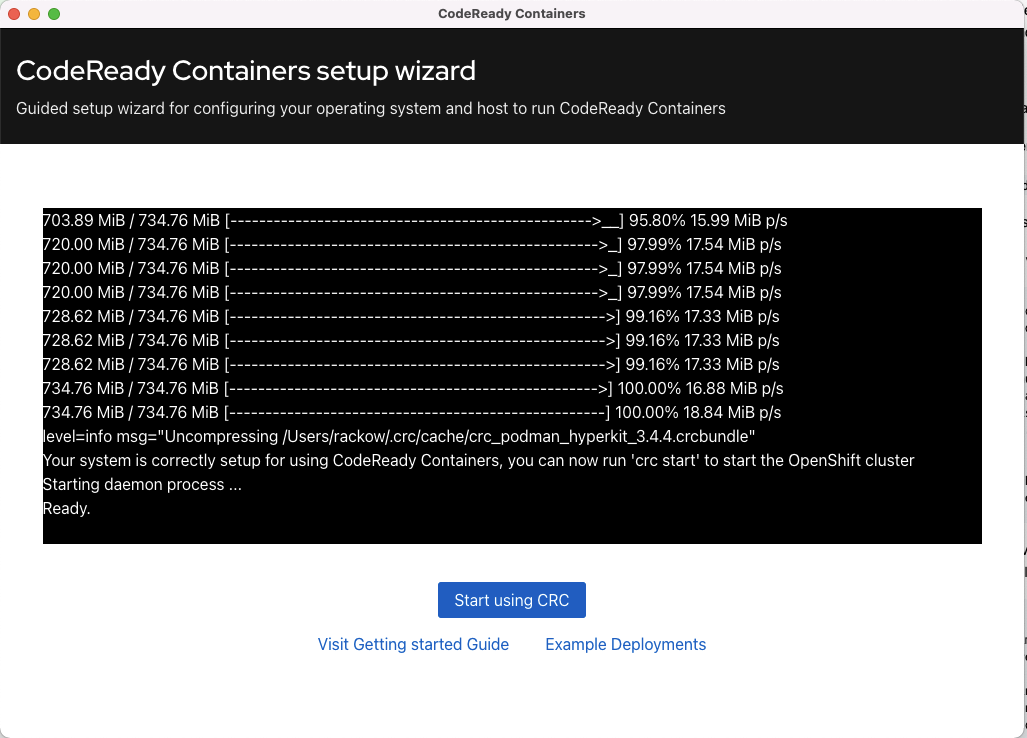Click empty black area below Ready. text
Viewport: 1027px width, 738px height.
coord(512,530)
